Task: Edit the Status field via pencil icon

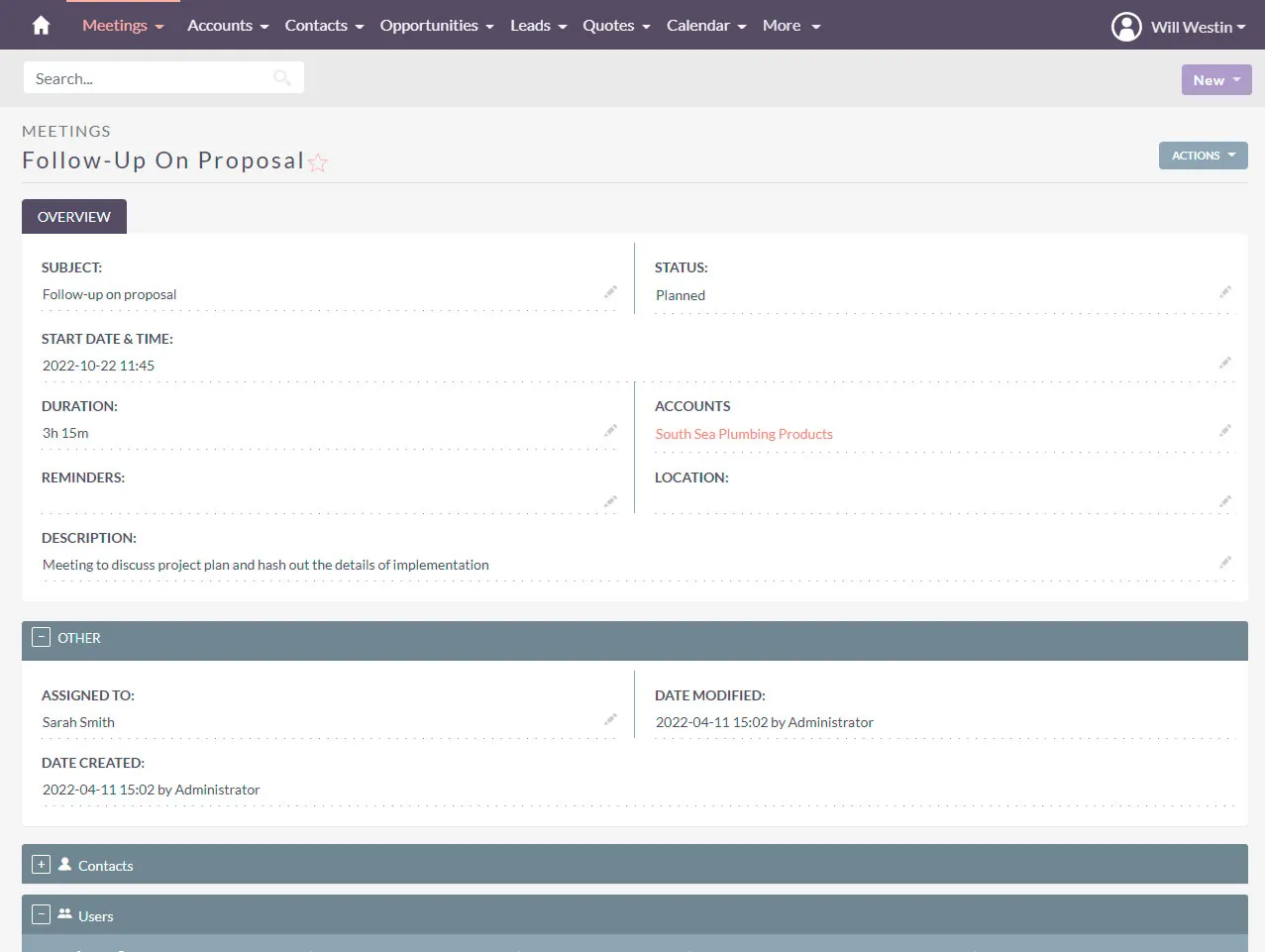Action: 1224,292
